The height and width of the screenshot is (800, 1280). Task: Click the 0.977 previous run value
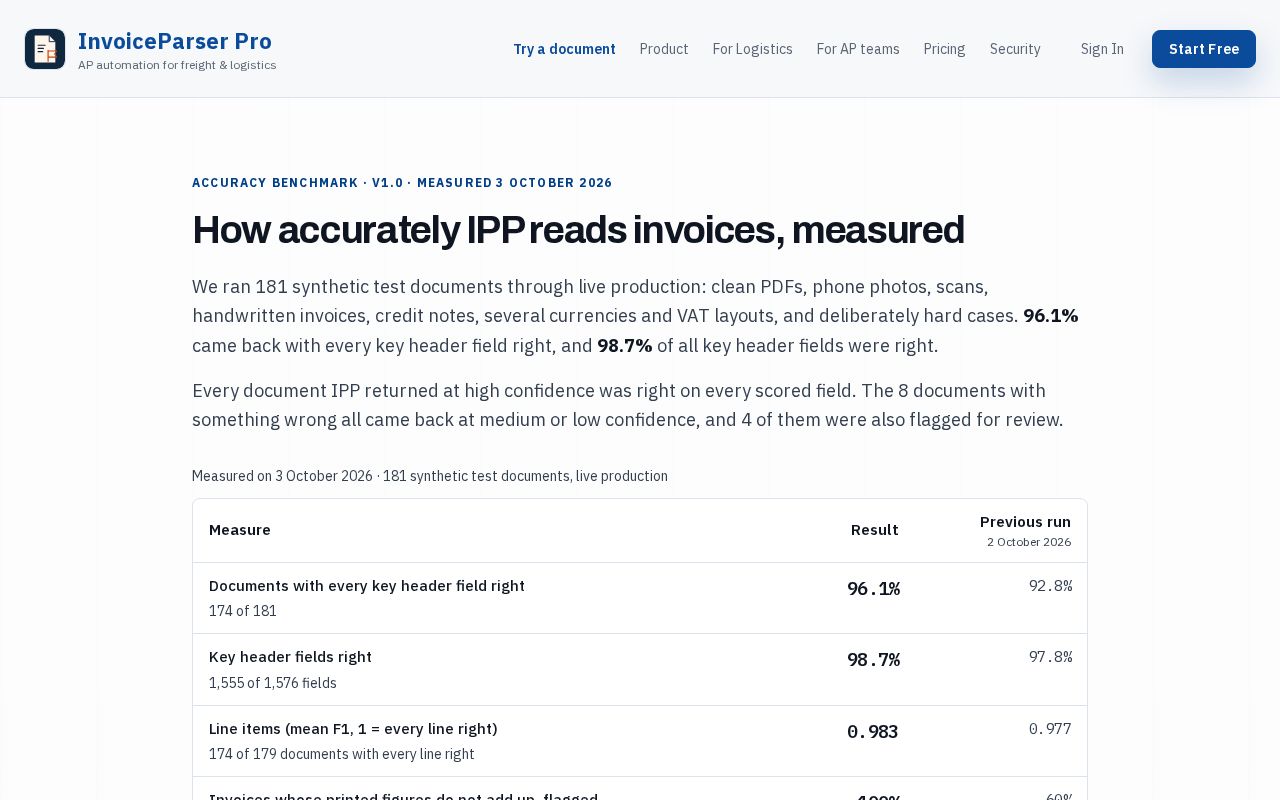[x=1050, y=729]
